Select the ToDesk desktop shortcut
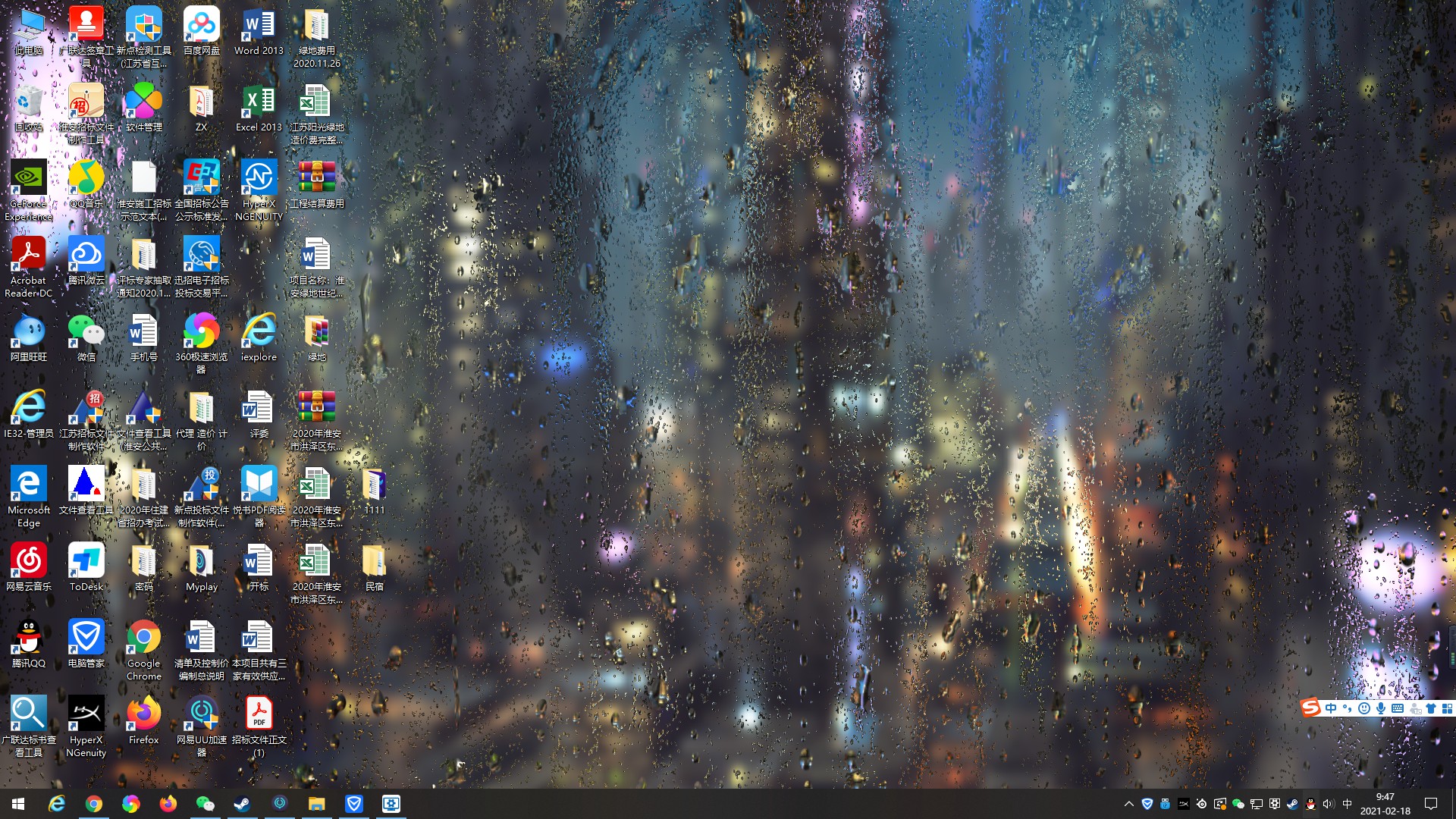This screenshot has height=819, width=1456. [86, 561]
